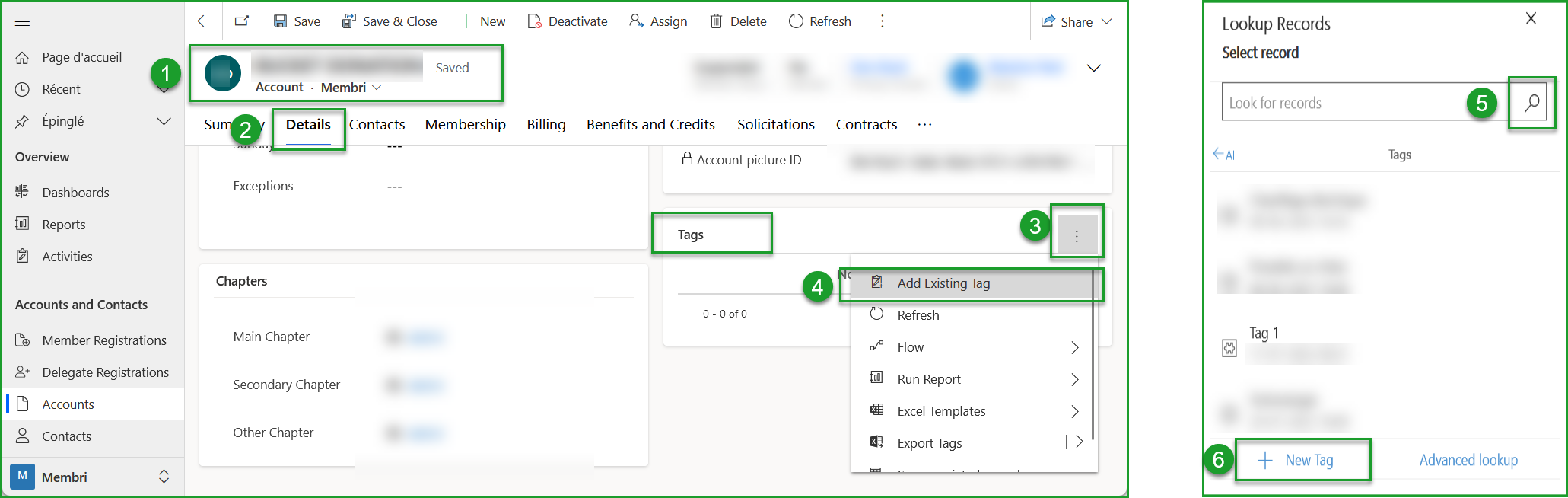This screenshot has height=498, width=1568.
Task: Open record in new window icon
Action: (242, 21)
